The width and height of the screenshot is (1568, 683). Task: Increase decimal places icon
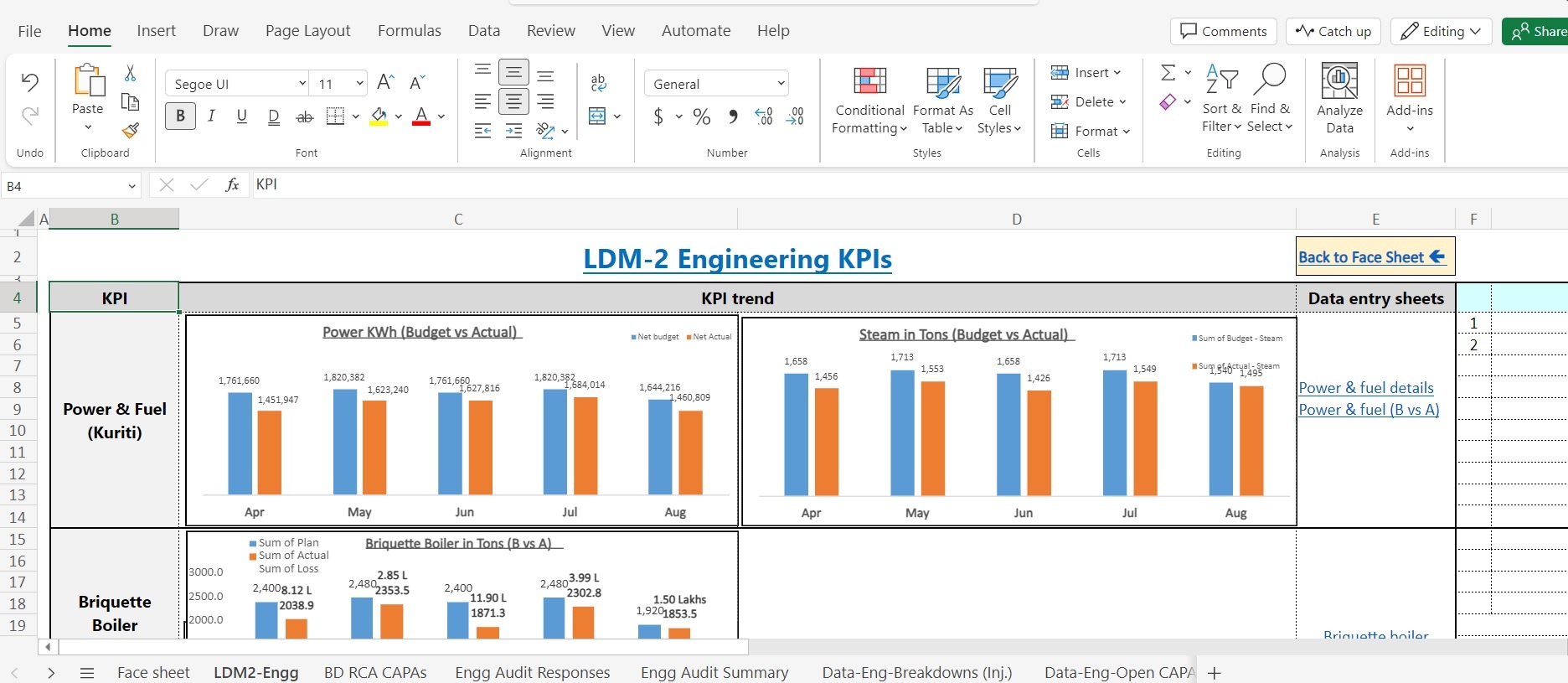click(763, 116)
